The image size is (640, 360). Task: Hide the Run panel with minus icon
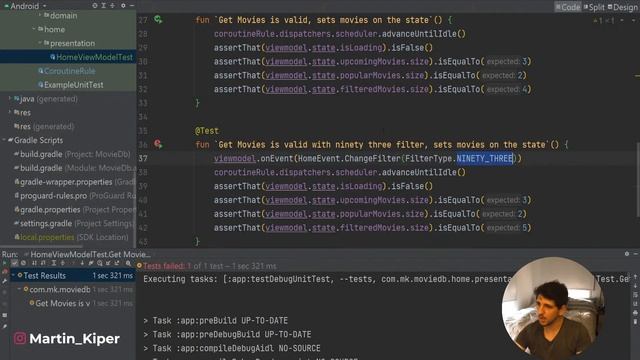(x=636, y=253)
